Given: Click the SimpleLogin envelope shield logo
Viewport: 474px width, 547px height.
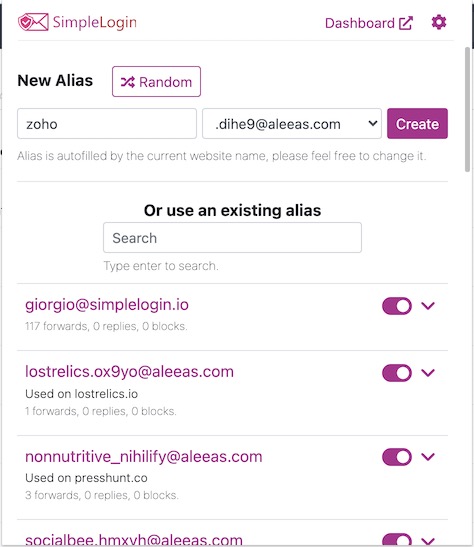Looking at the screenshot, I should point(33,22).
